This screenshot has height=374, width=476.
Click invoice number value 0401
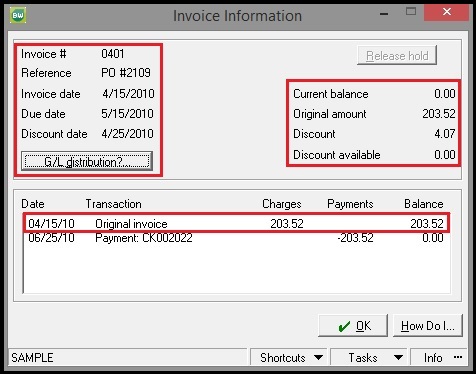click(x=113, y=54)
